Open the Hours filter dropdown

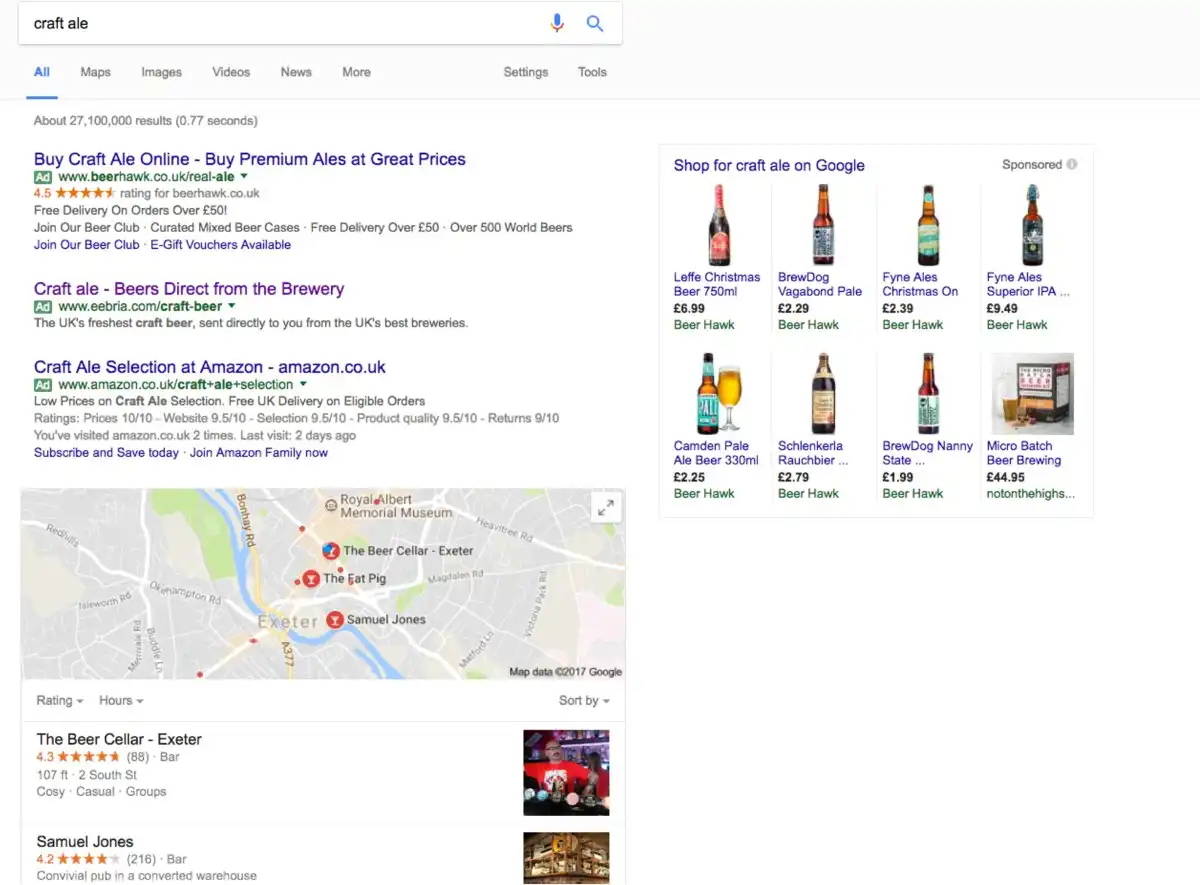tap(120, 700)
